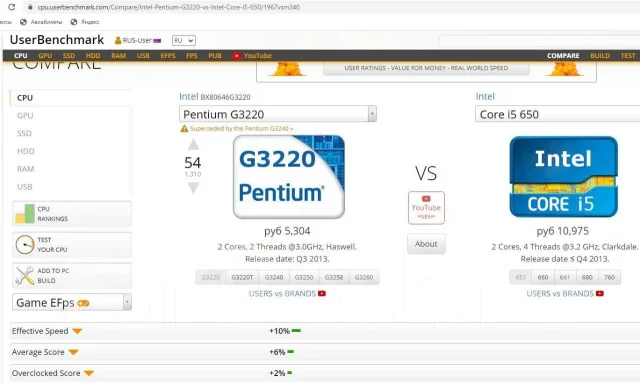Open the red YouTube icon in nav bar
640x385 pixels.
[236, 56]
